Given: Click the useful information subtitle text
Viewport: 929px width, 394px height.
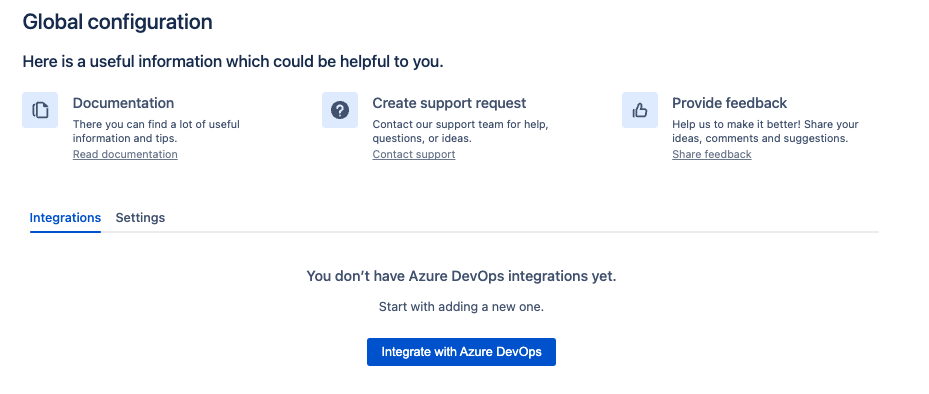Looking at the screenshot, I should [x=233, y=62].
